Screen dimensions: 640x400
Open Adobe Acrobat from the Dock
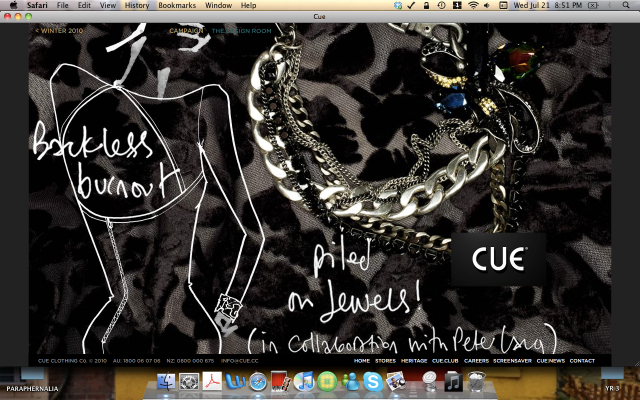(x=212, y=382)
